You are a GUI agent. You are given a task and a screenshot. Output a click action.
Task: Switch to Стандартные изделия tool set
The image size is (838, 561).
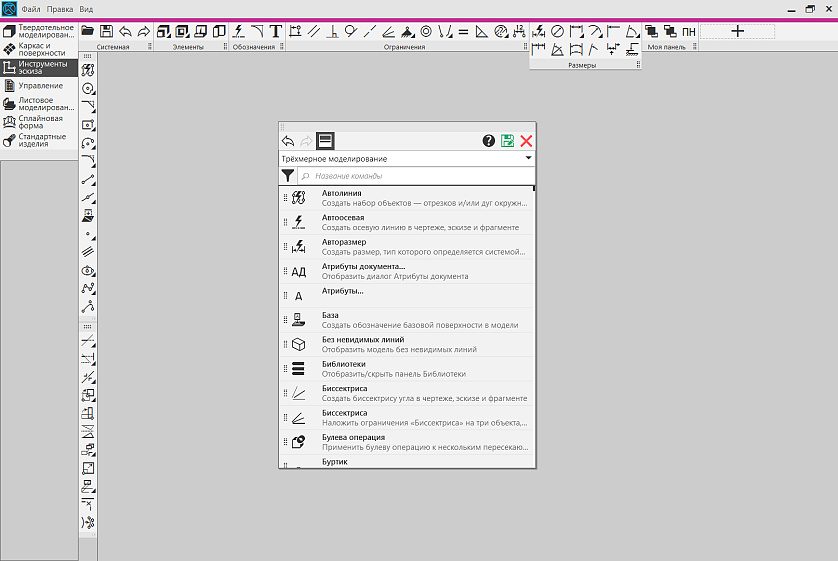click(39, 140)
